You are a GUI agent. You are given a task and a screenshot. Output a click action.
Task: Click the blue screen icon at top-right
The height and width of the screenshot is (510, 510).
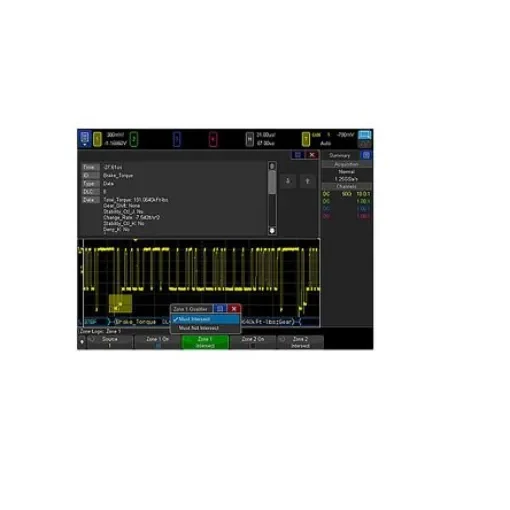coord(365,135)
